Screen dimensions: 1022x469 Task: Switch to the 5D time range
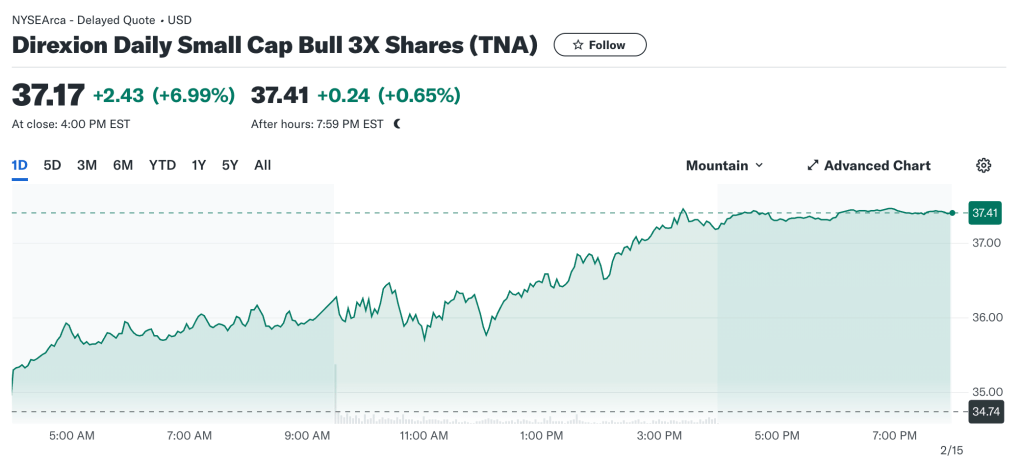pos(52,165)
